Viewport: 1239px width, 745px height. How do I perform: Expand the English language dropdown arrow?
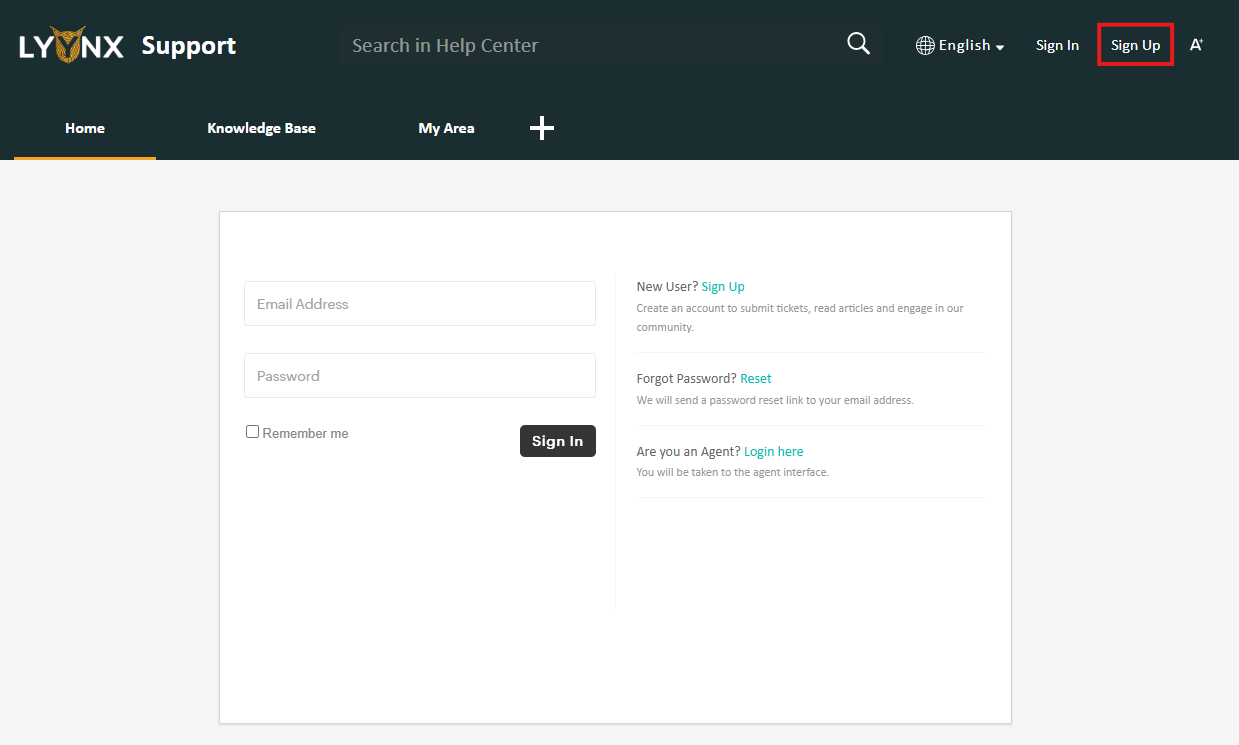pos(1000,47)
